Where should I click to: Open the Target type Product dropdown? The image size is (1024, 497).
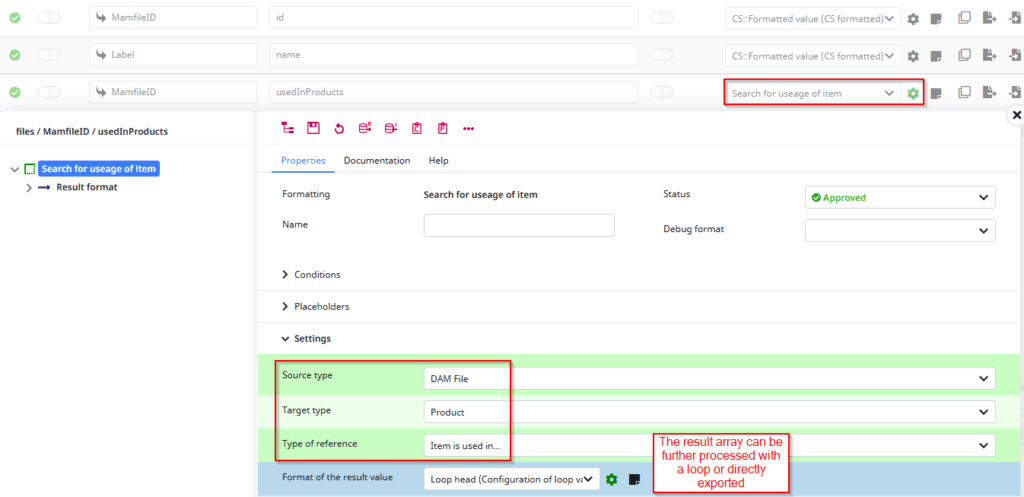coord(709,411)
